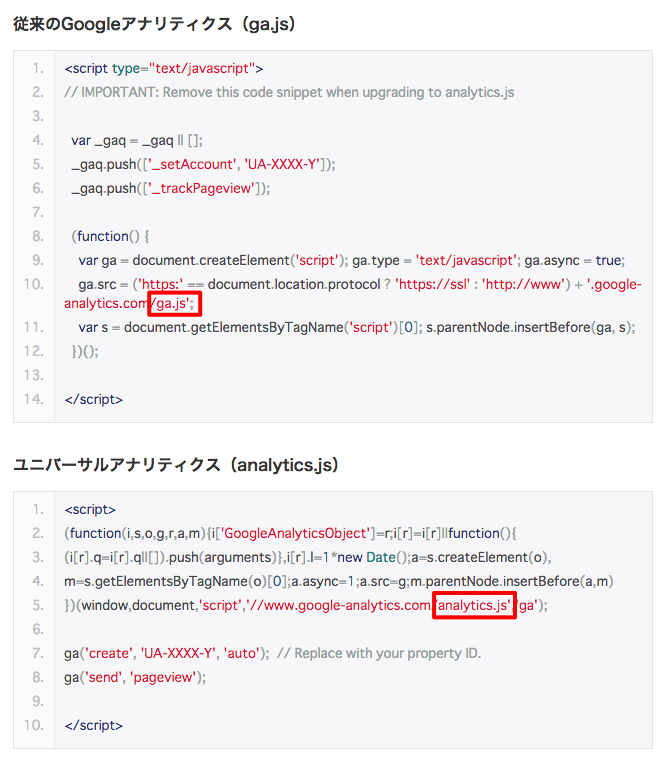The width and height of the screenshot is (672, 757).
Task: Click the 'analytics.js' string in second block
Action: 474,605
